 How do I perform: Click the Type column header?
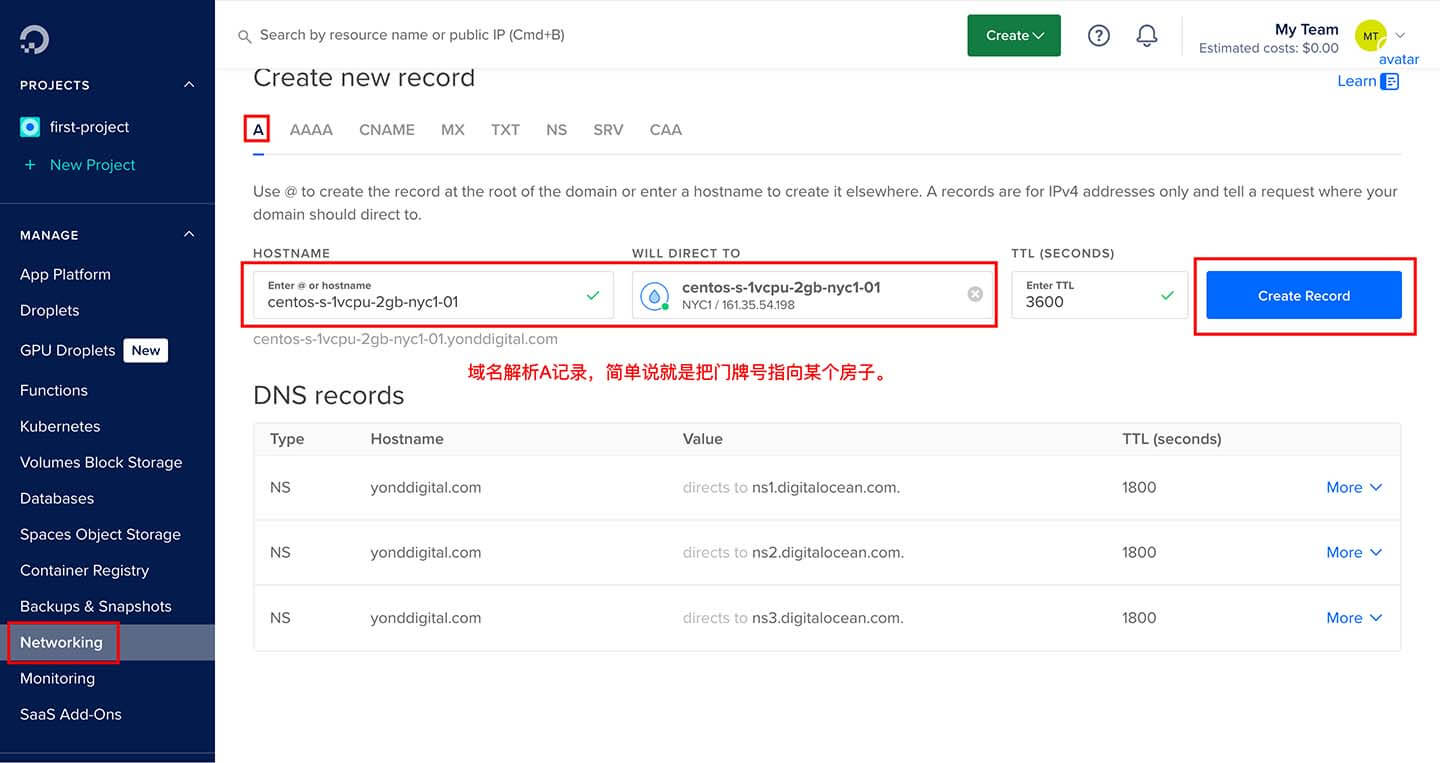click(287, 439)
